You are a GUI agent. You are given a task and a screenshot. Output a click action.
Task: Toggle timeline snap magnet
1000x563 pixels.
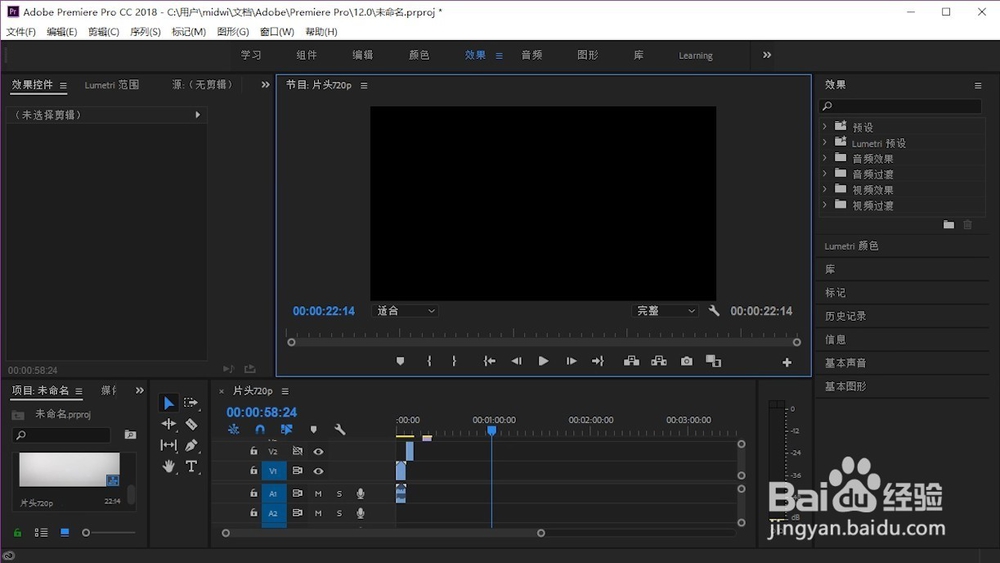[260, 430]
